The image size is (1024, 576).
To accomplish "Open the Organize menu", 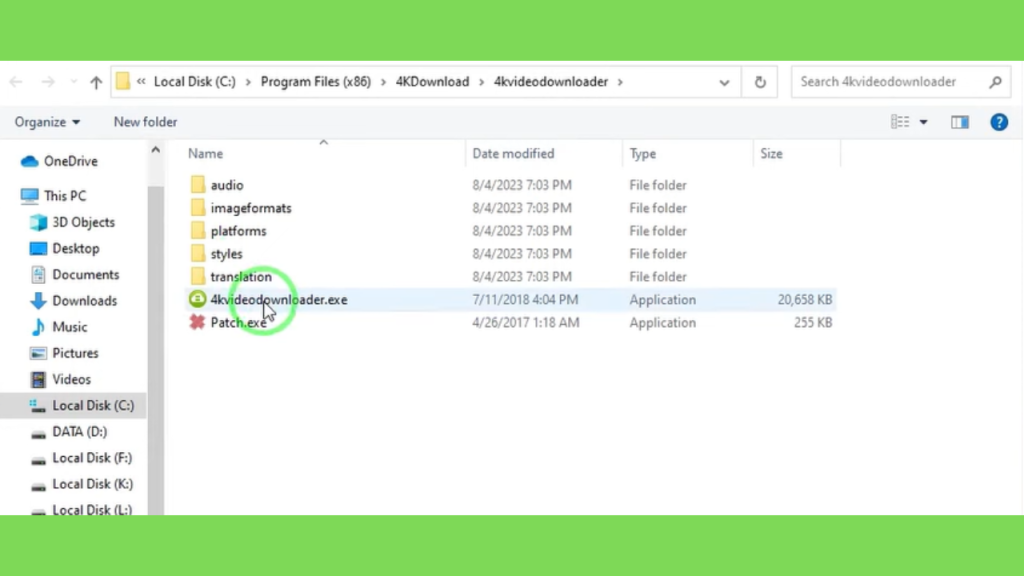I will (47, 122).
